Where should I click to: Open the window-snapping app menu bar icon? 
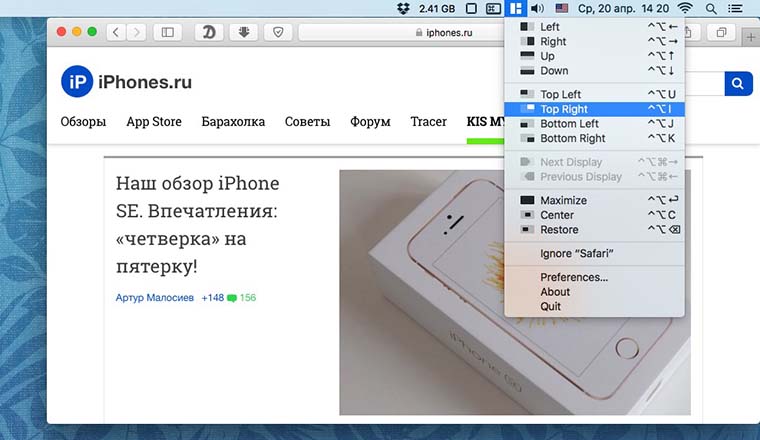coord(516,8)
